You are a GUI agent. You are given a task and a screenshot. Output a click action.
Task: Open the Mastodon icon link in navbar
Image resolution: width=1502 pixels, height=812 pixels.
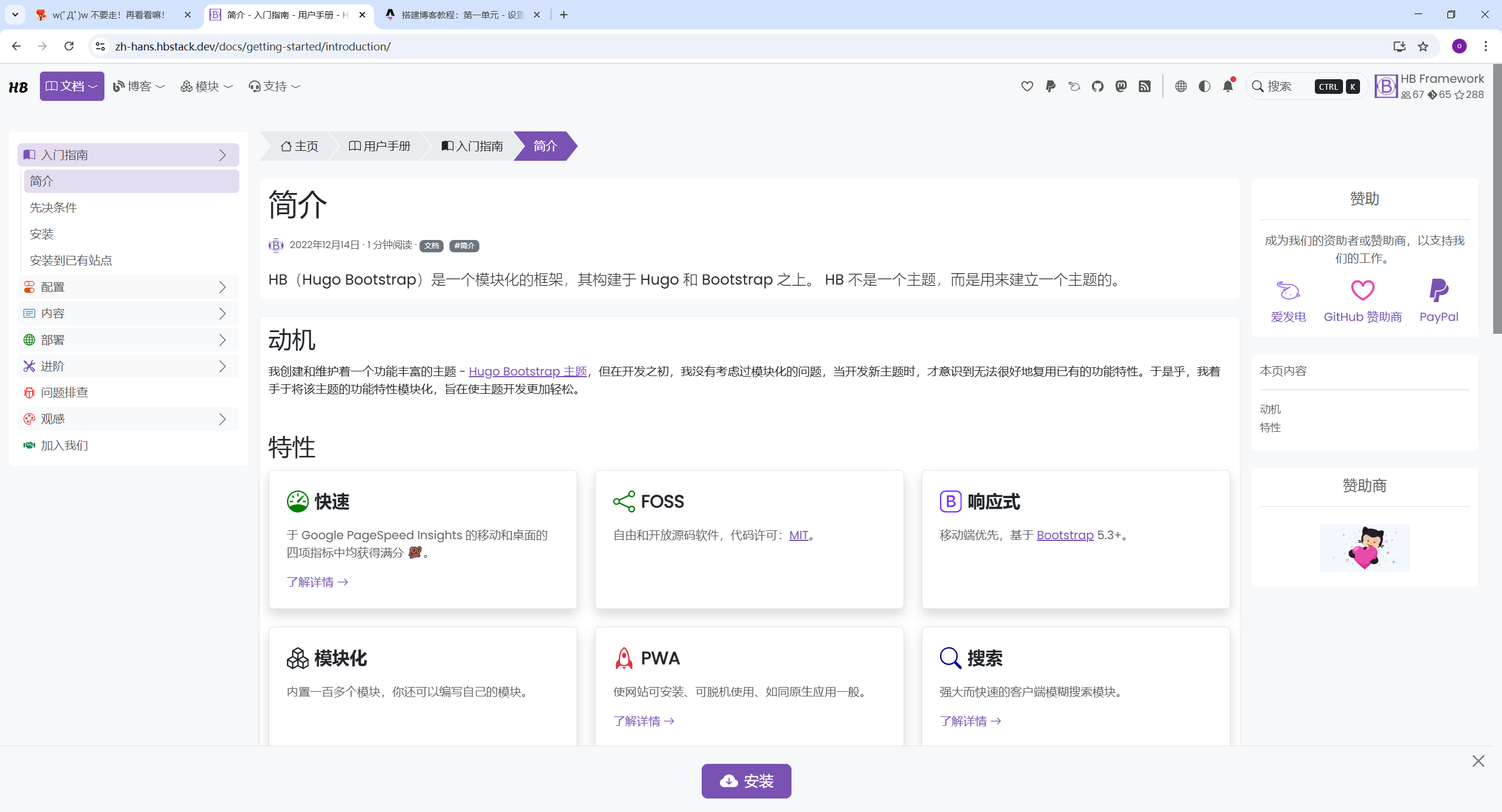[1121, 86]
